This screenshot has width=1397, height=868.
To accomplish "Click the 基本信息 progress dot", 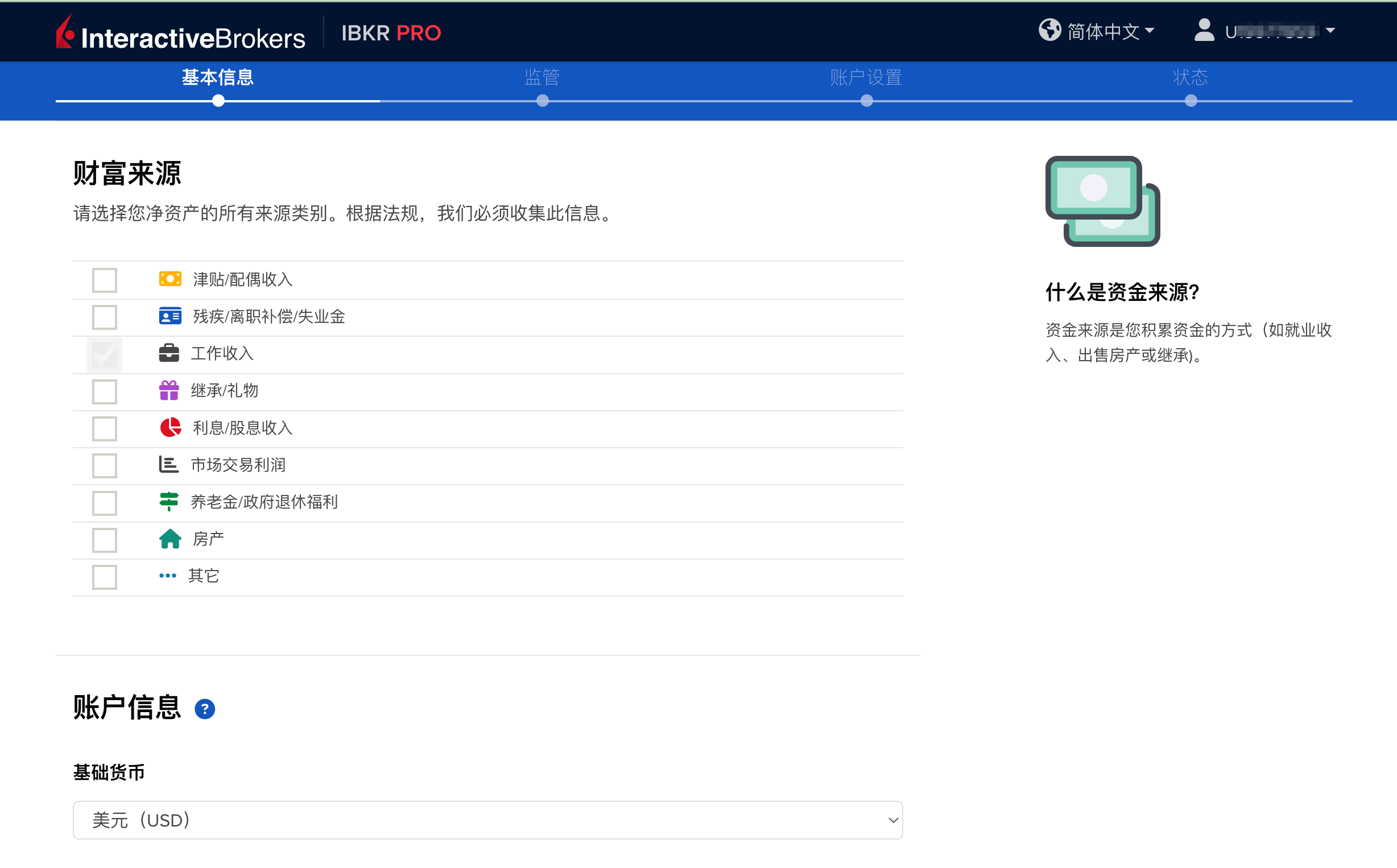I will [217, 101].
